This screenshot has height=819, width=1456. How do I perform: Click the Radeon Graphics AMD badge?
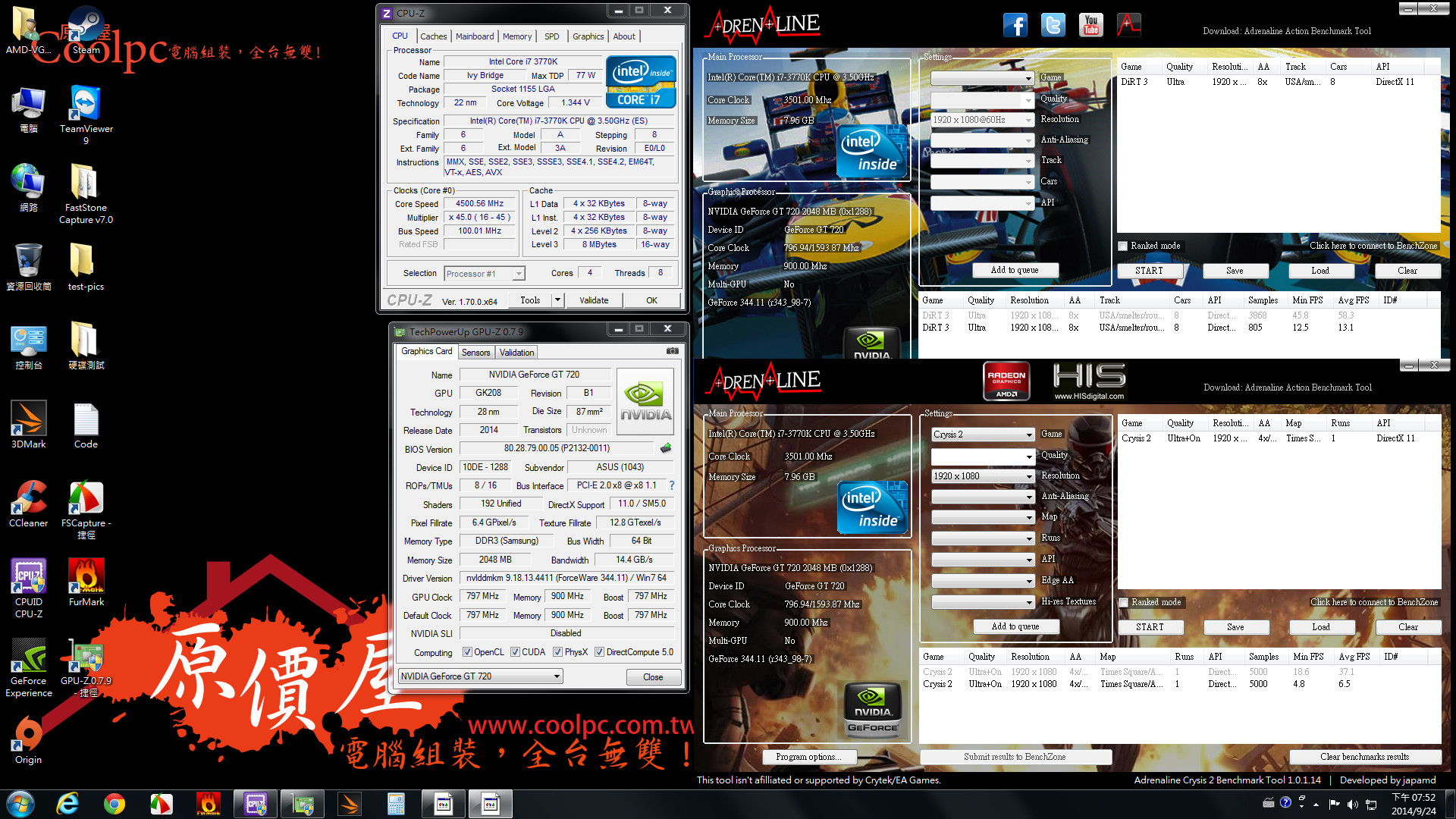(x=1006, y=381)
